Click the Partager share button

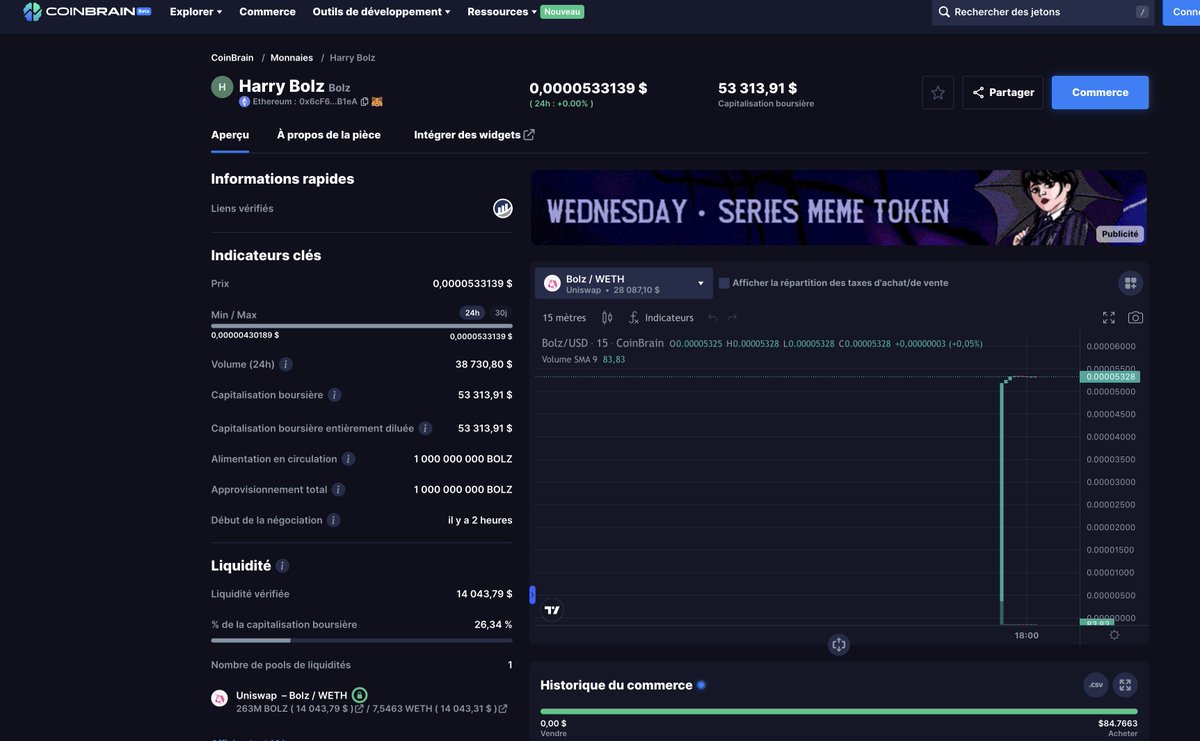click(1003, 93)
